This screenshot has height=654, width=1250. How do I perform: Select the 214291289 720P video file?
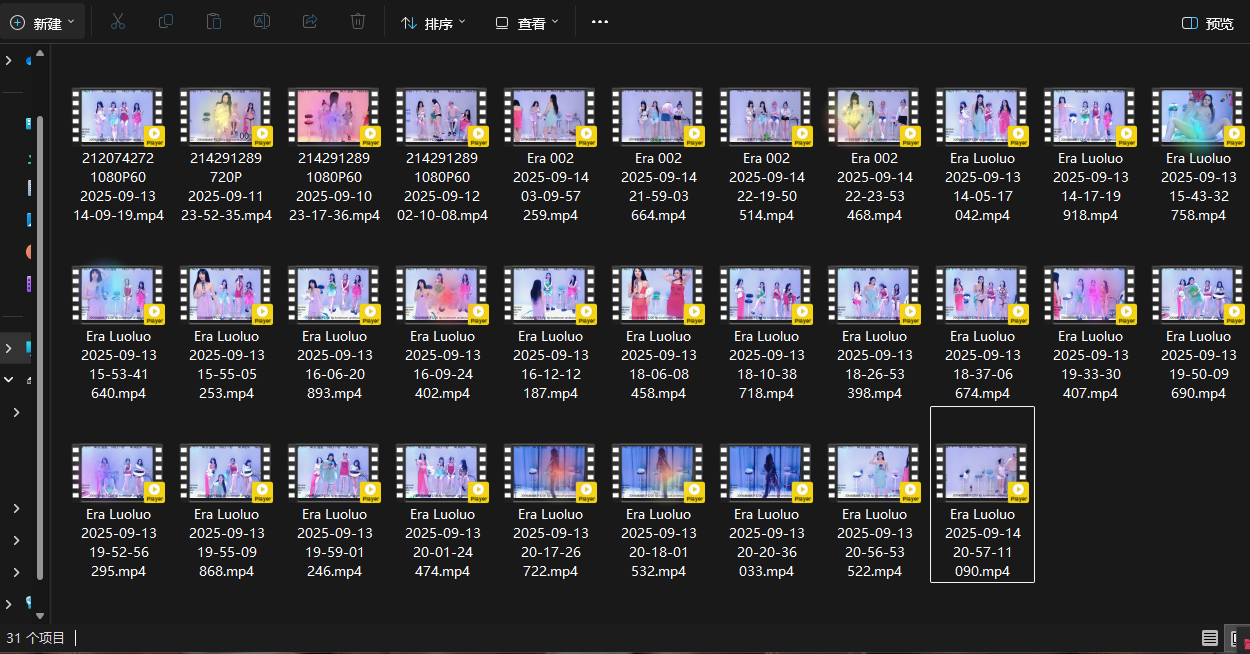pos(225,155)
